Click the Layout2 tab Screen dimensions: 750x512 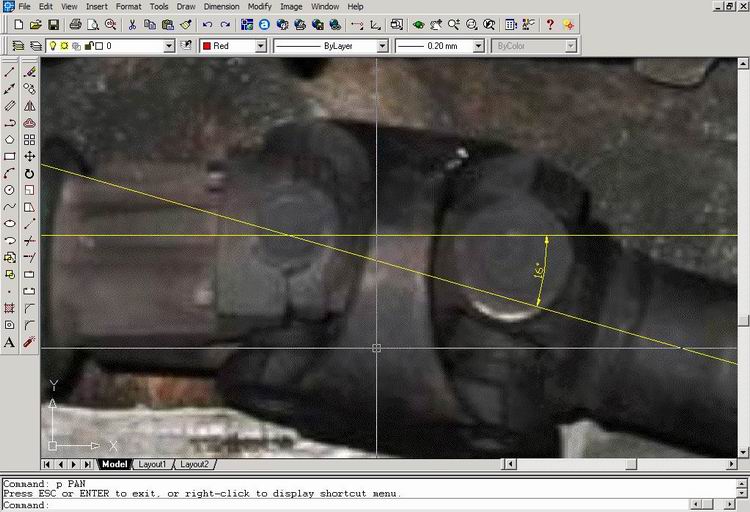click(x=194, y=464)
